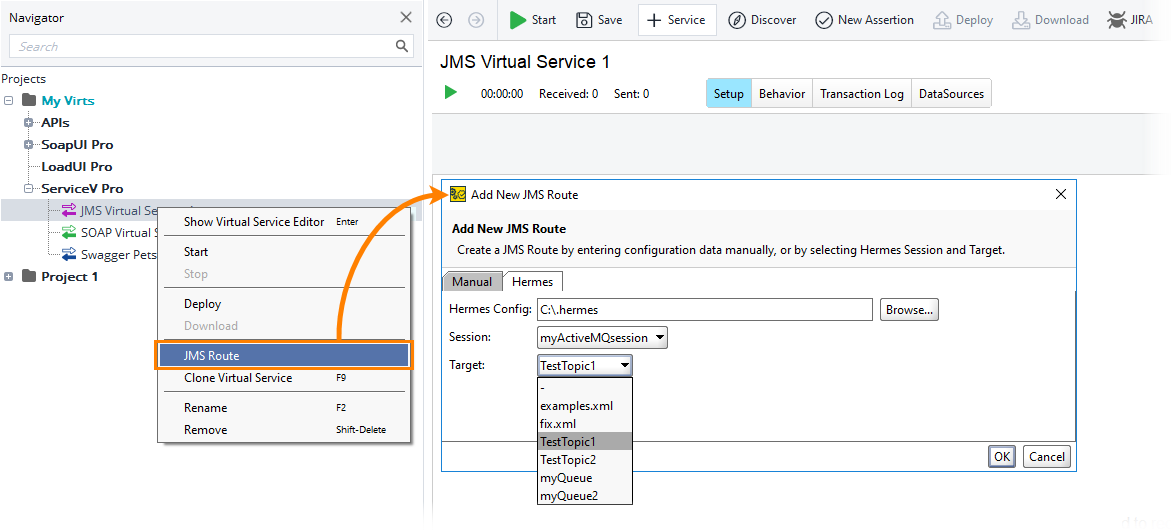This screenshot has height=531, width=1172.
Task: Open the Session dropdown myActiveMQsession
Action: click(602, 337)
